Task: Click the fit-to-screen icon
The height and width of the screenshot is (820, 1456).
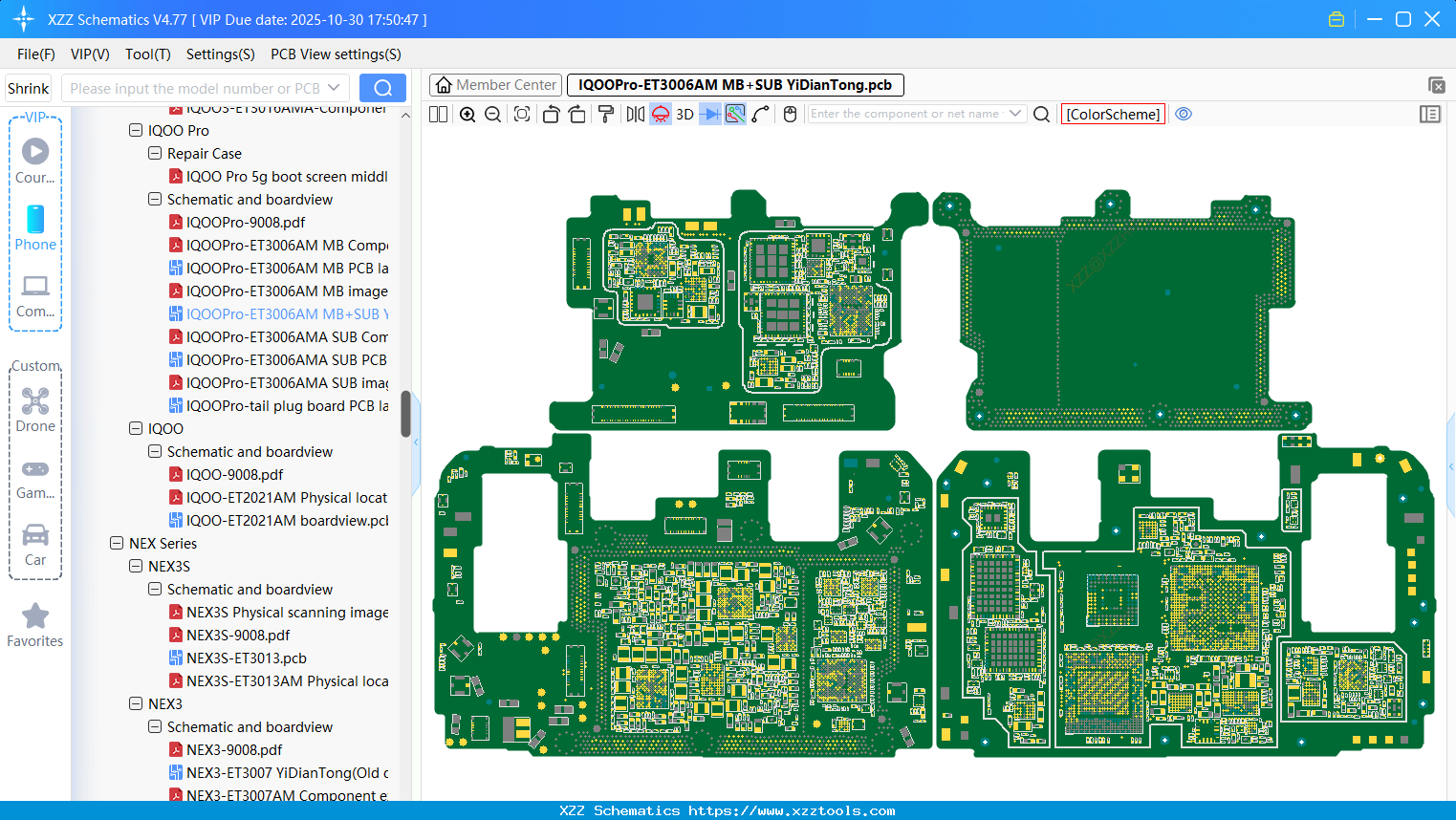Action: [x=522, y=115]
